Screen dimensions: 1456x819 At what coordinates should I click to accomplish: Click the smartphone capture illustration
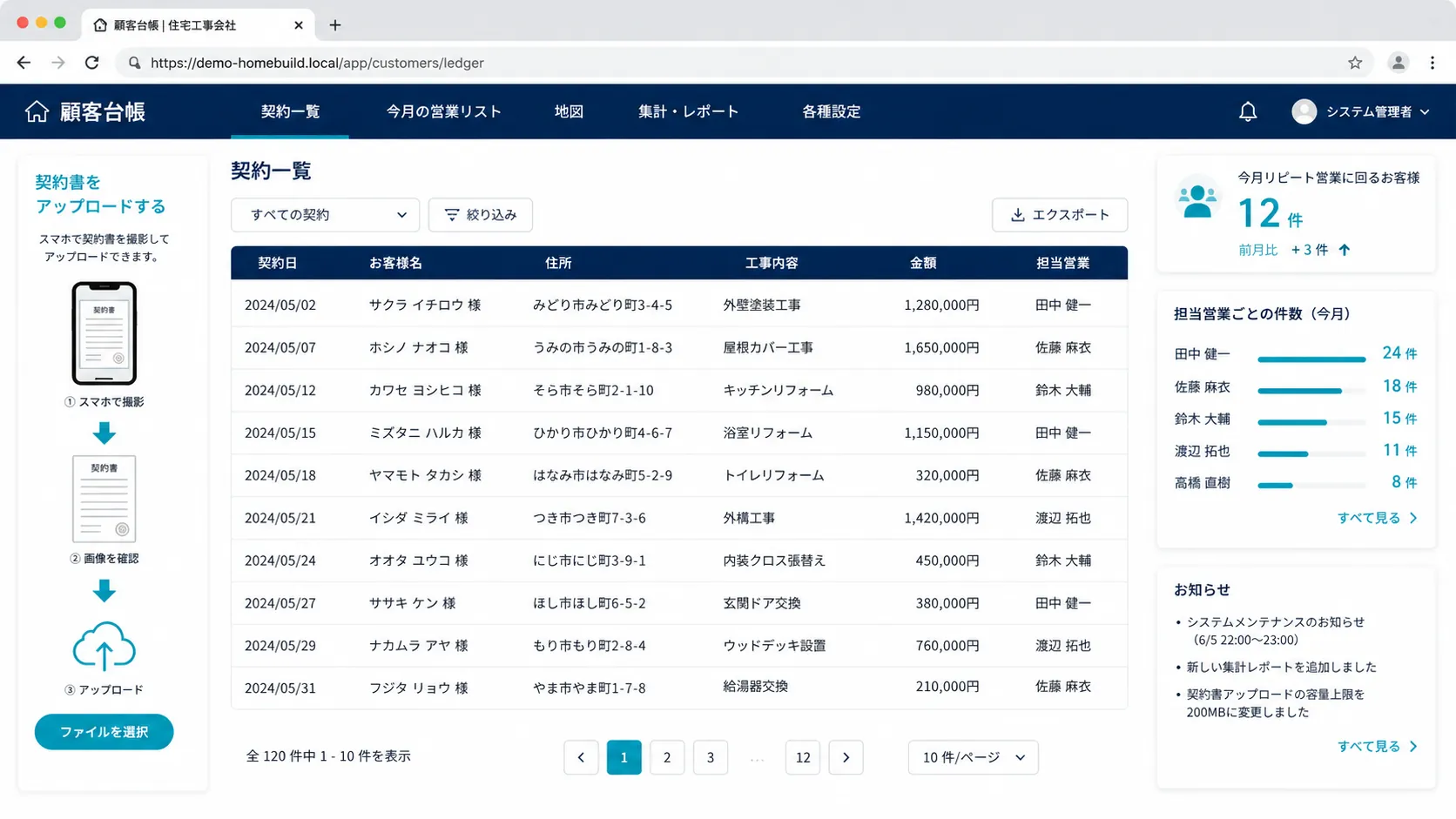(x=104, y=333)
